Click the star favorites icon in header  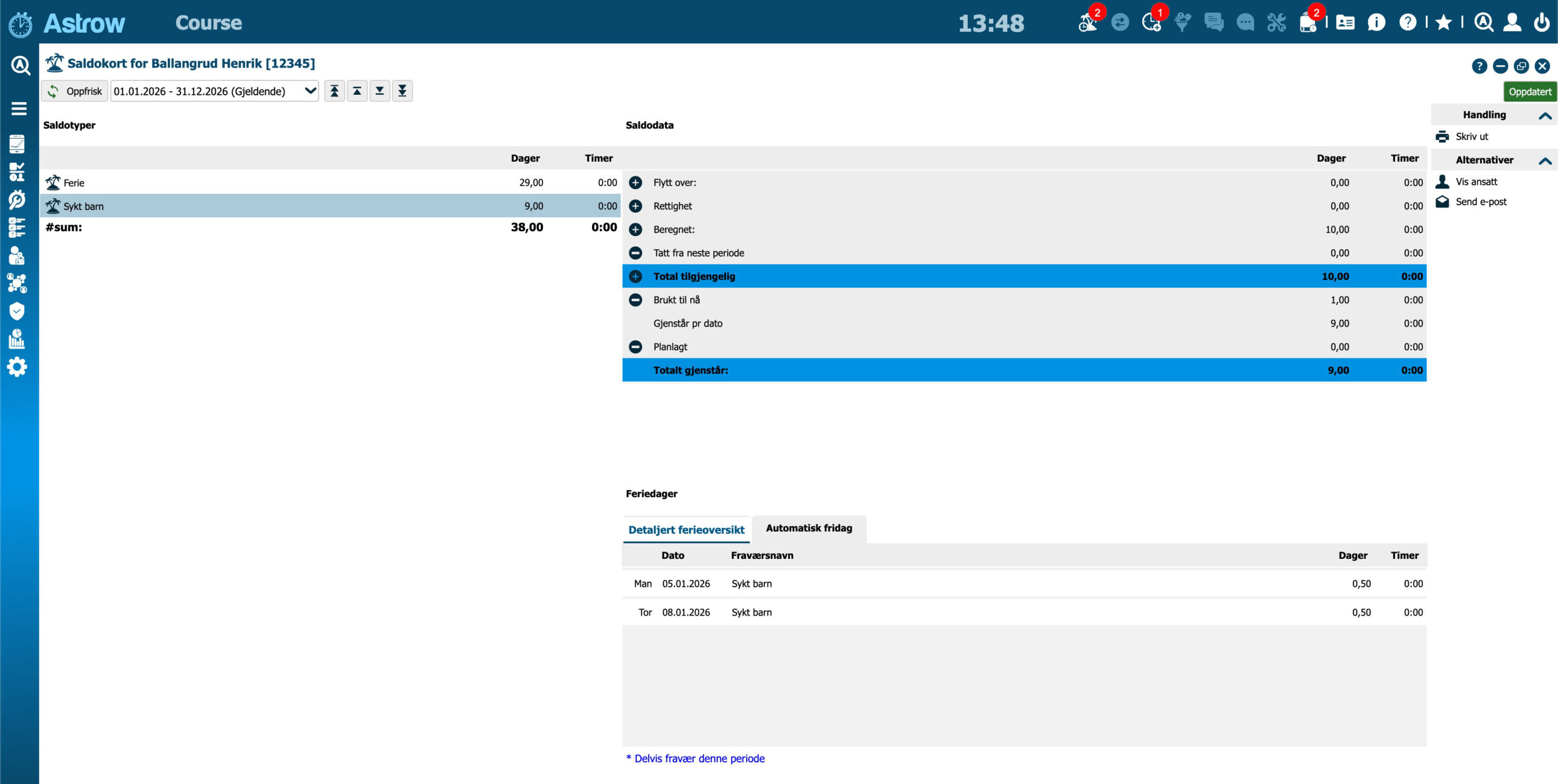click(1443, 23)
